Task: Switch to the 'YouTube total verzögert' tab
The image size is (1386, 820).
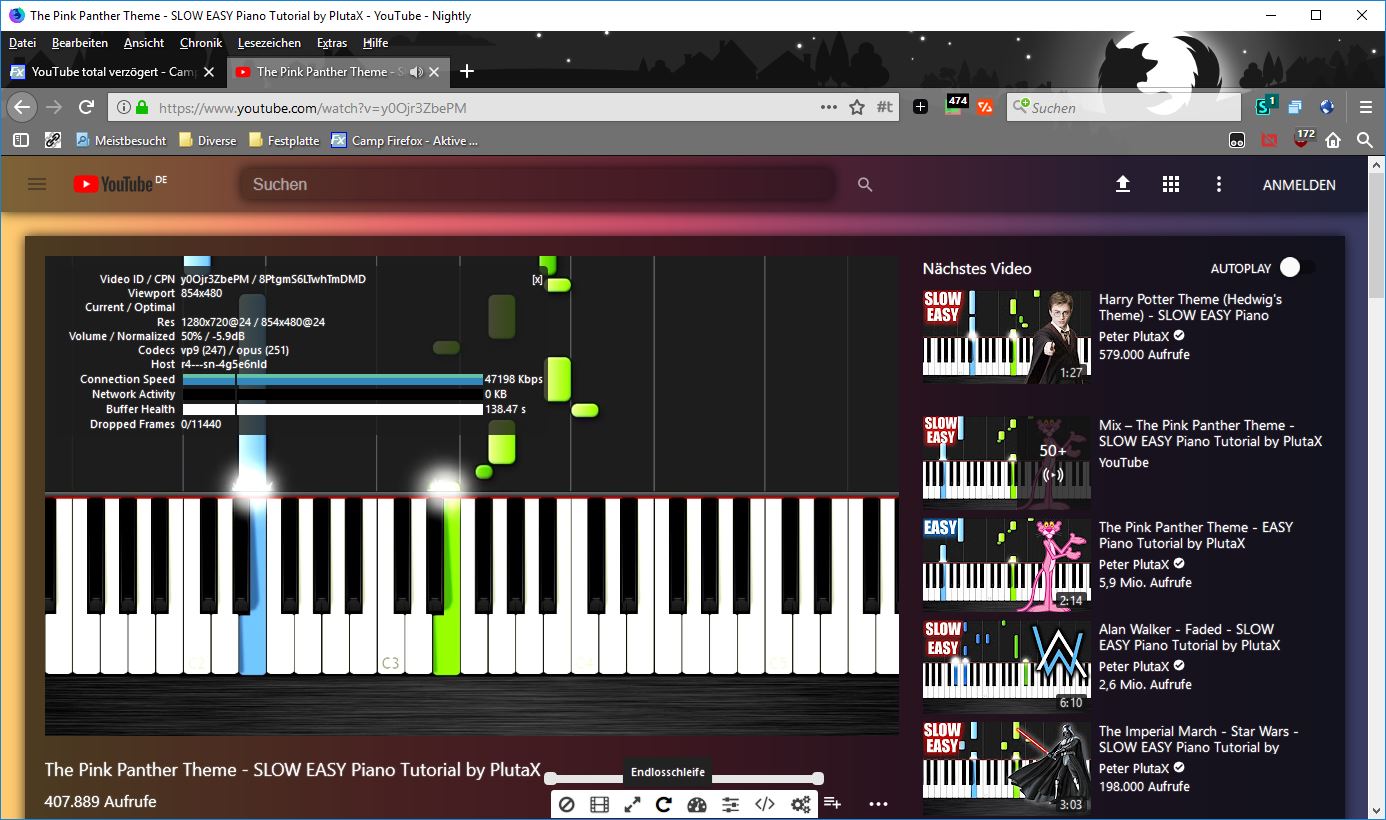Action: (x=105, y=72)
